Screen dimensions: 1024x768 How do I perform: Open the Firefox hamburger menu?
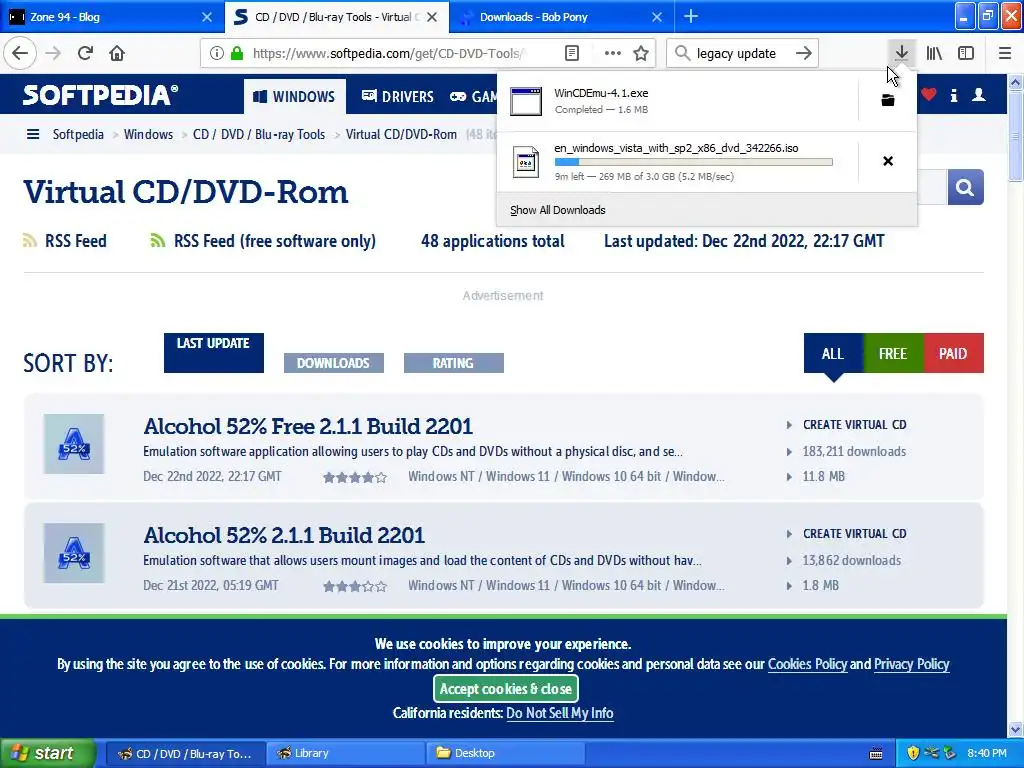pyautogui.click(x=1005, y=53)
